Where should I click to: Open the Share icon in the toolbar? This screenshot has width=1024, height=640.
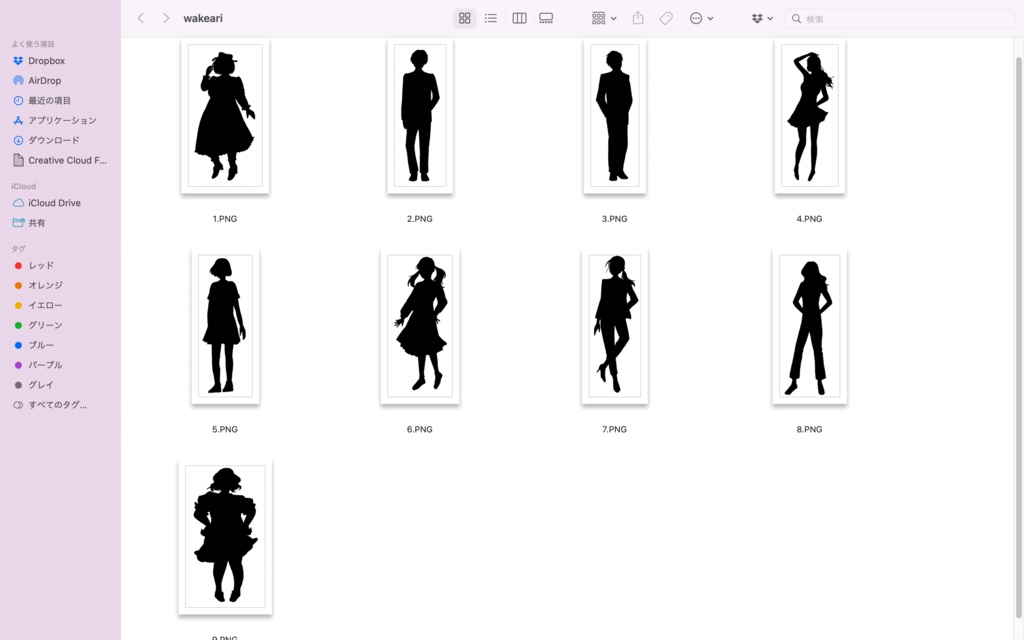point(637,17)
